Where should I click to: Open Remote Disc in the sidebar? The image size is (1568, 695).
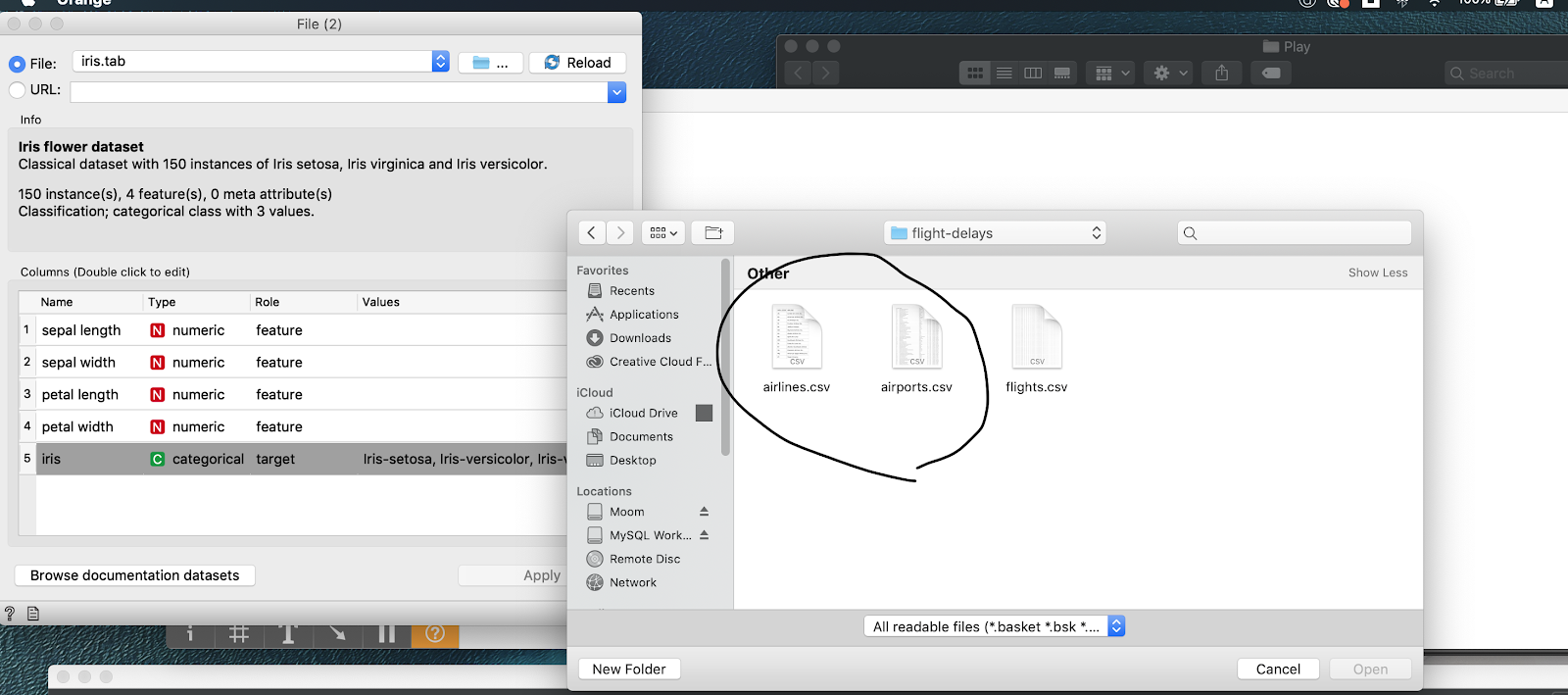tap(644, 559)
